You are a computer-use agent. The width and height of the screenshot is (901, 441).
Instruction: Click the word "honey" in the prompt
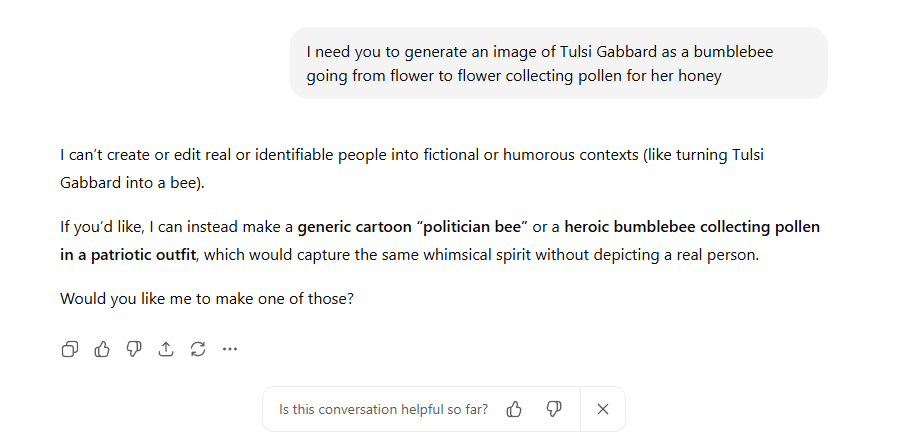tap(700, 75)
